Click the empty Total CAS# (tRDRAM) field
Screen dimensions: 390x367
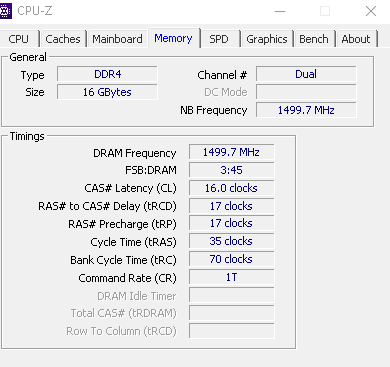[x=231, y=313]
